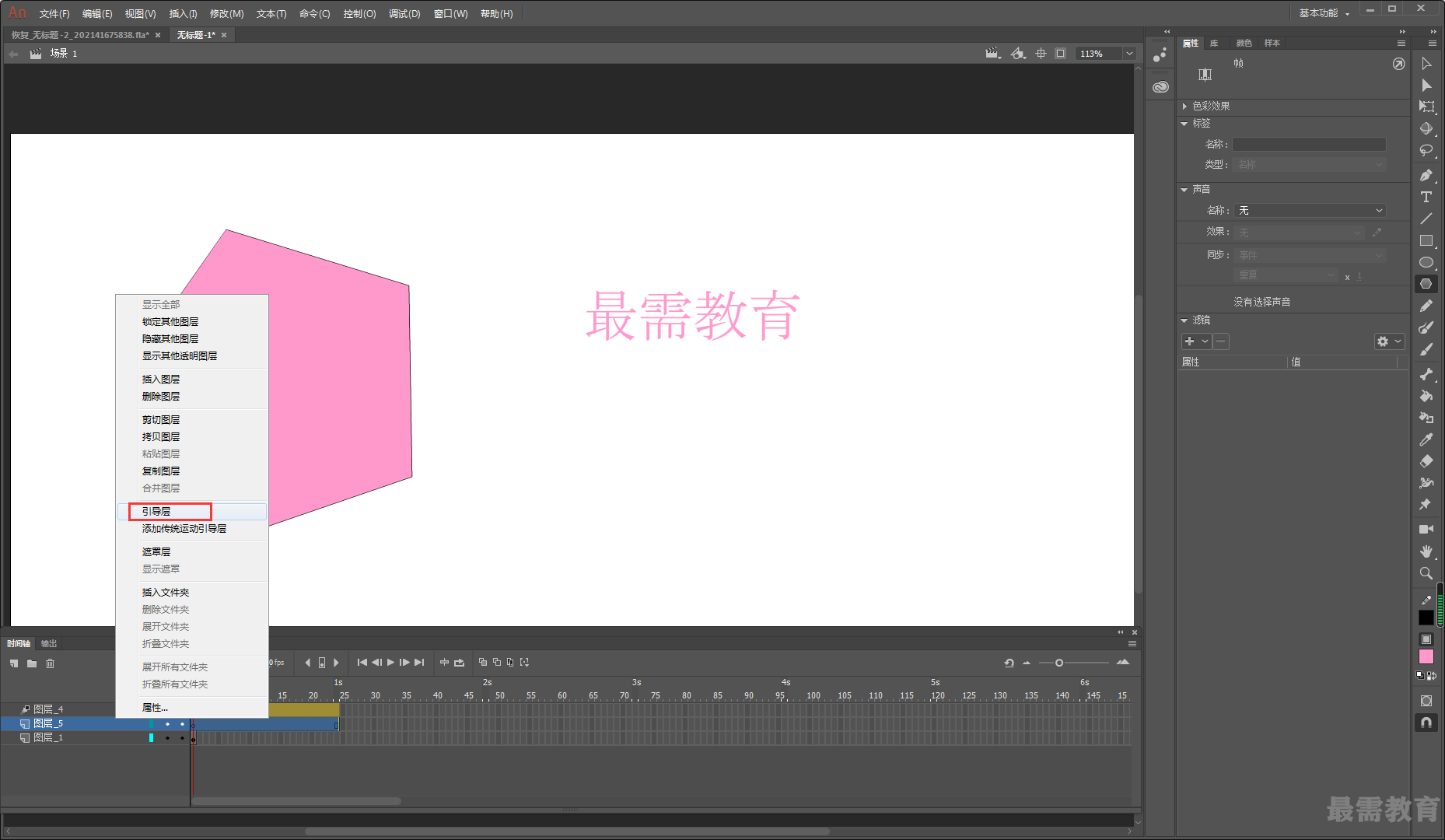Toggle outline color of 图层_1

pyautogui.click(x=151, y=737)
